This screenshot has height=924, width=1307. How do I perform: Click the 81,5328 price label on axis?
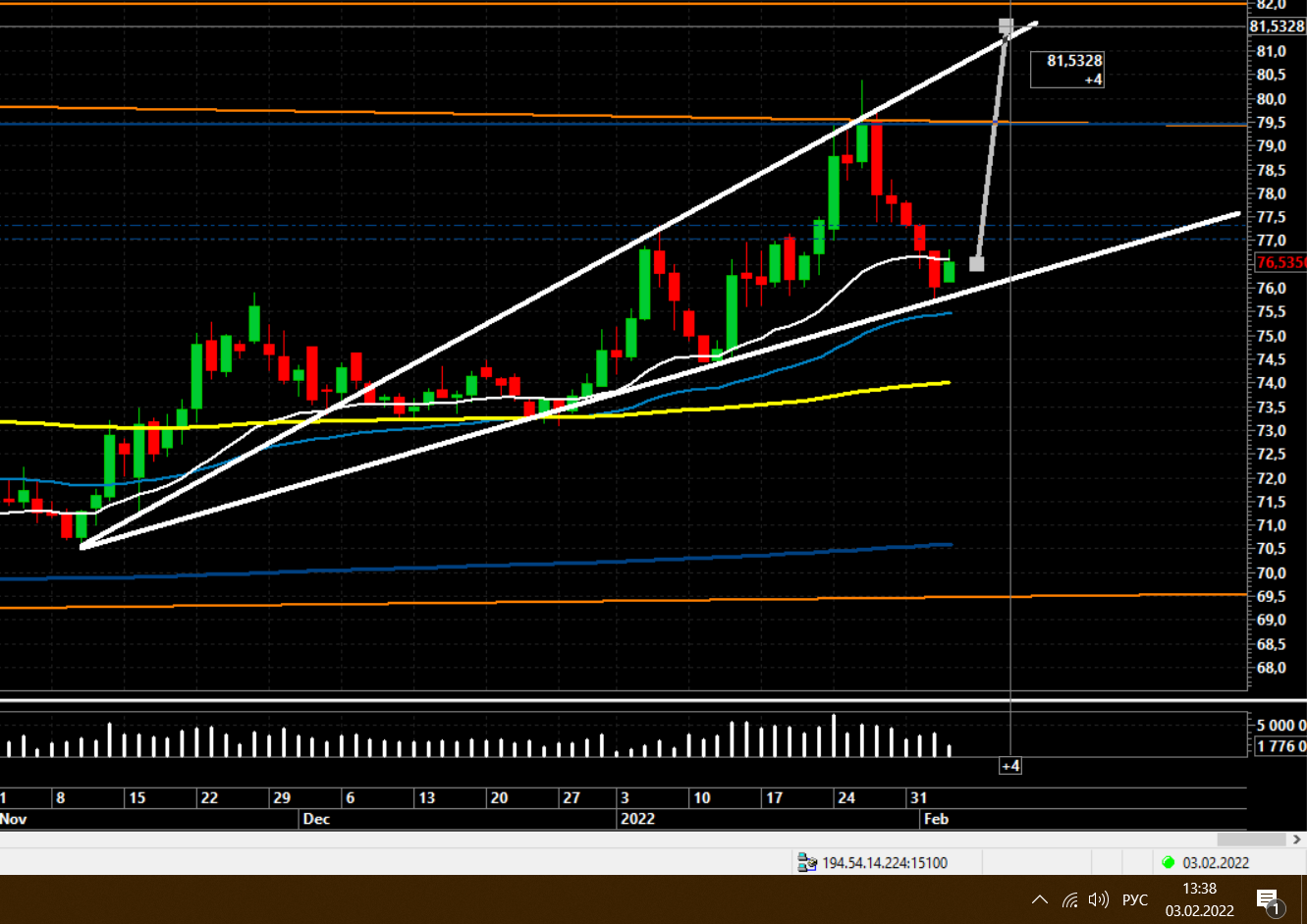pos(1277,27)
